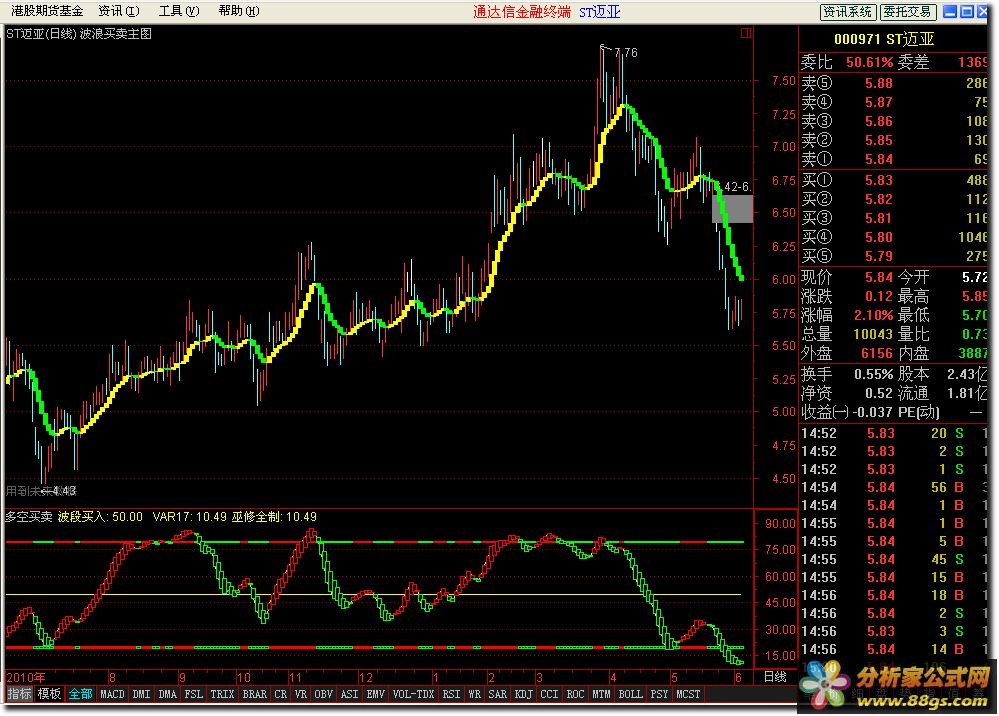Image resolution: width=999 pixels, height=716 pixels.
Task: Click the 委比 value 50.61%
Action: coord(869,62)
